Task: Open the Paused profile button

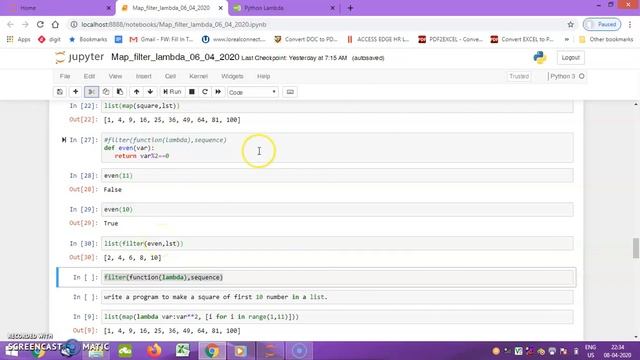Action: pos(602,24)
